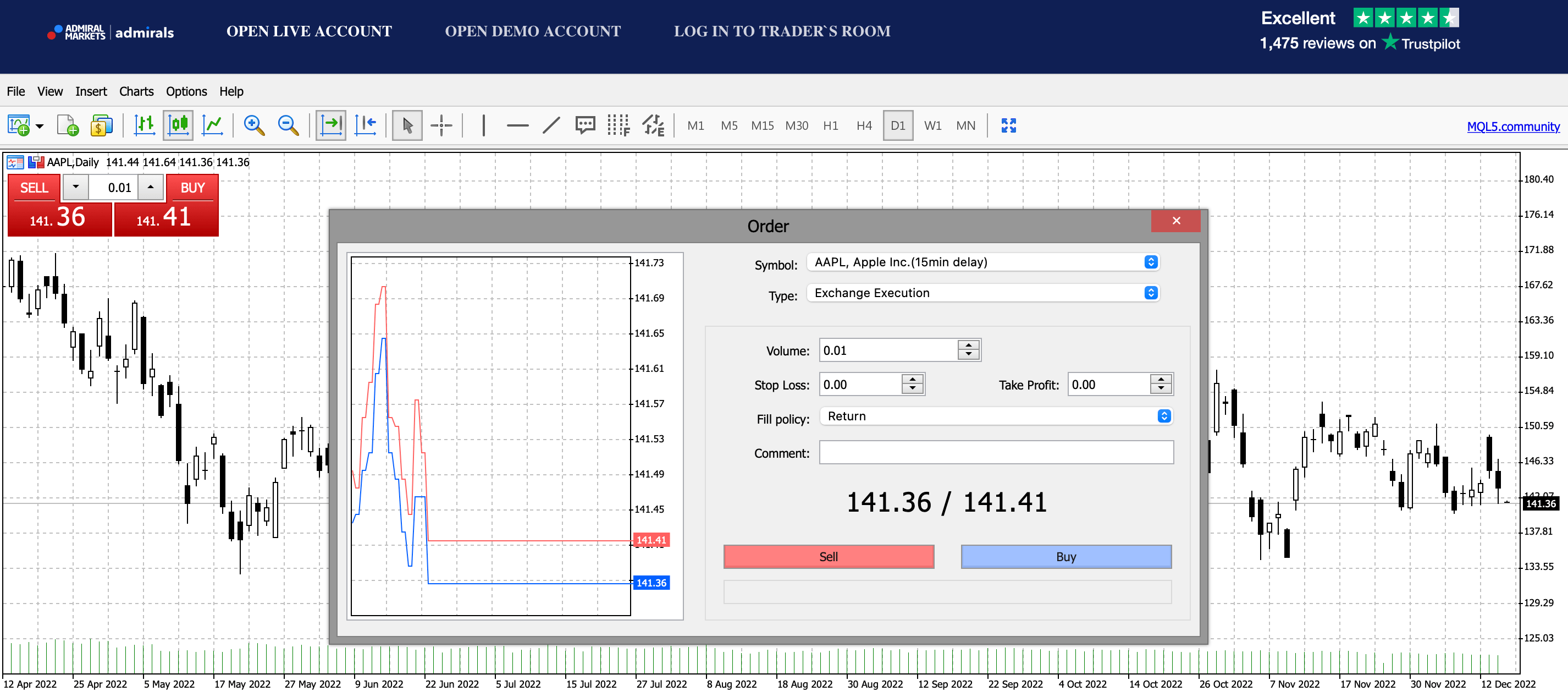
Task: Open the Insert menu
Action: click(91, 91)
